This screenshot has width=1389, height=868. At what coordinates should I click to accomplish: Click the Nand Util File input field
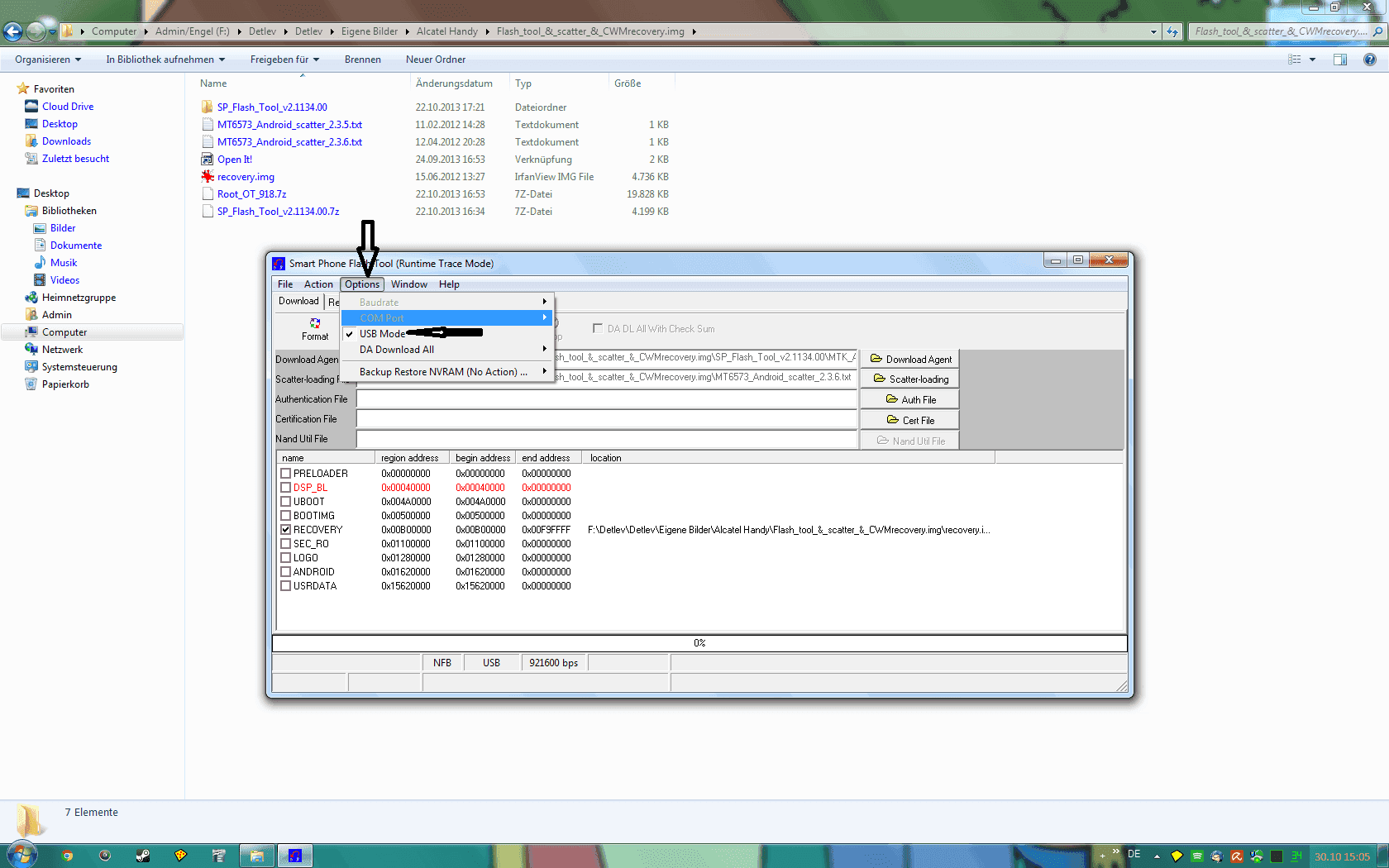pos(607,439)
